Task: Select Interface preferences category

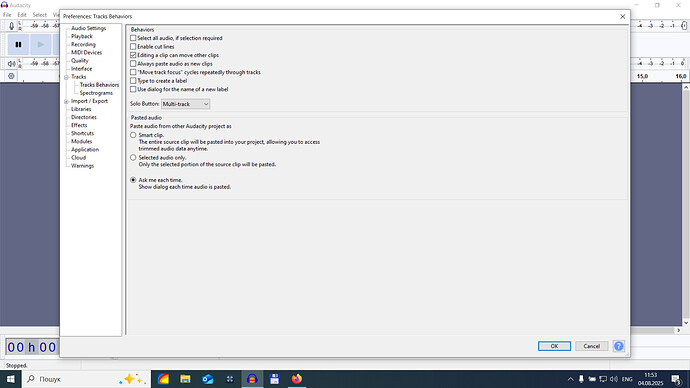Action: click(x=81, y=69)
